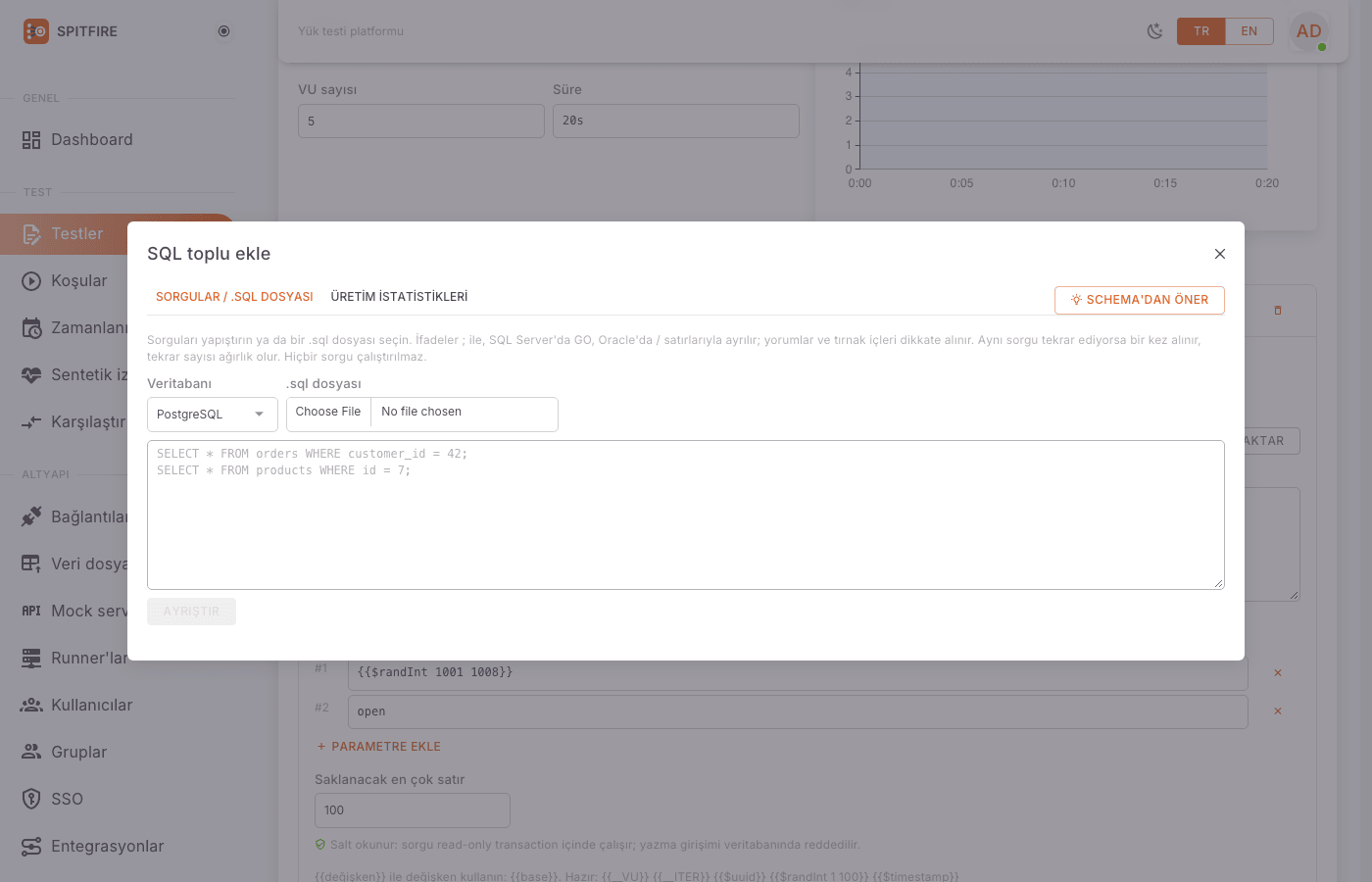This screenshot has height=882, width=1372.
Task: Open the SSO shield icon
Action: click(x=31, y=799)
